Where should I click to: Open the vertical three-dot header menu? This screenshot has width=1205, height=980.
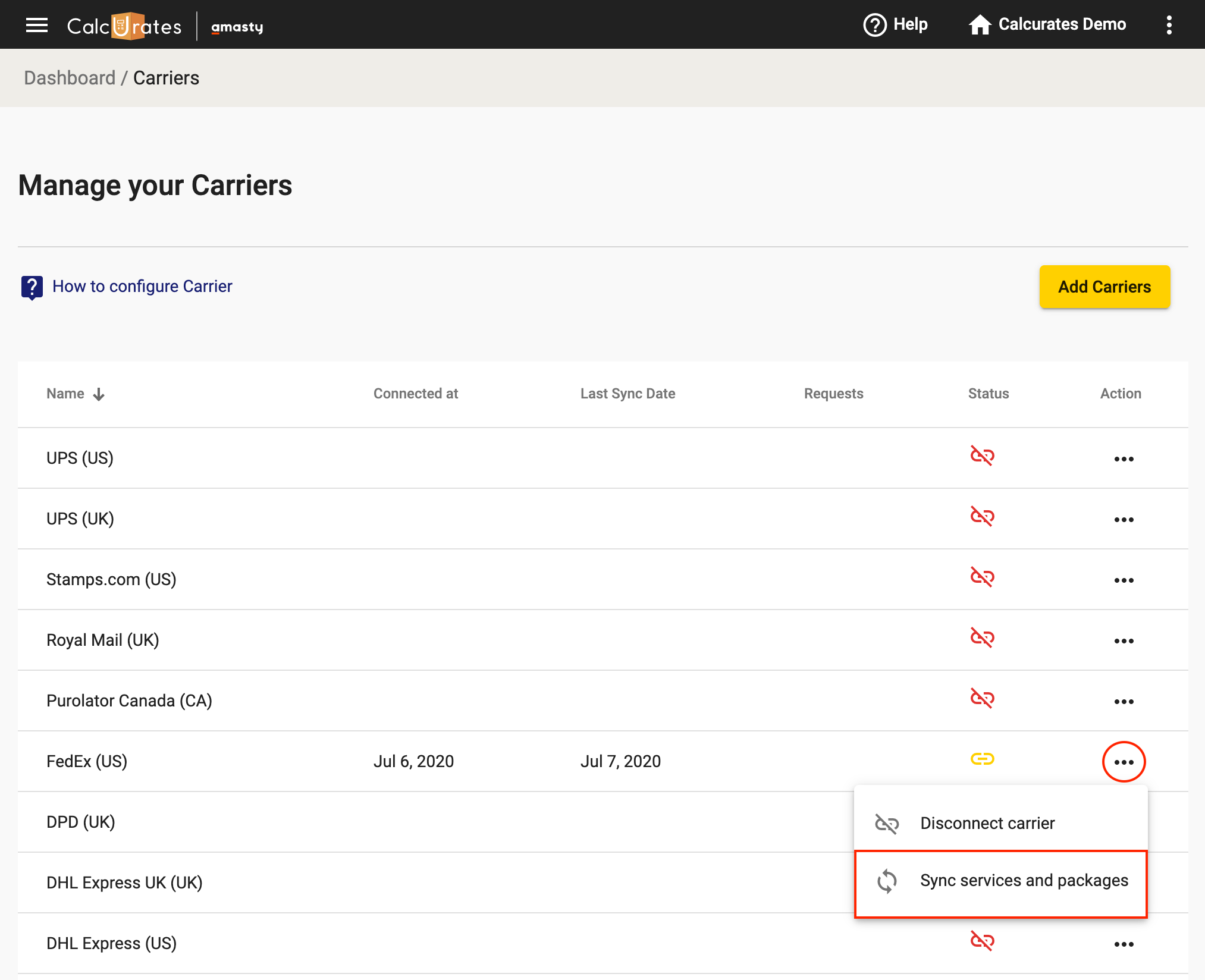click(x=1169, y=25)
